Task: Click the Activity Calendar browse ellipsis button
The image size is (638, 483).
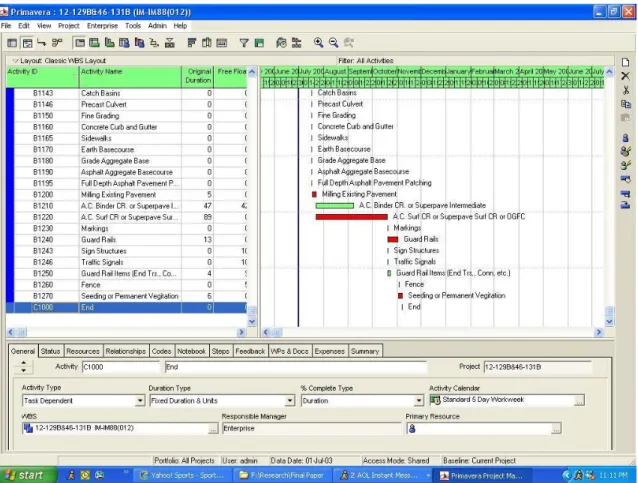Action: point(579,401)
